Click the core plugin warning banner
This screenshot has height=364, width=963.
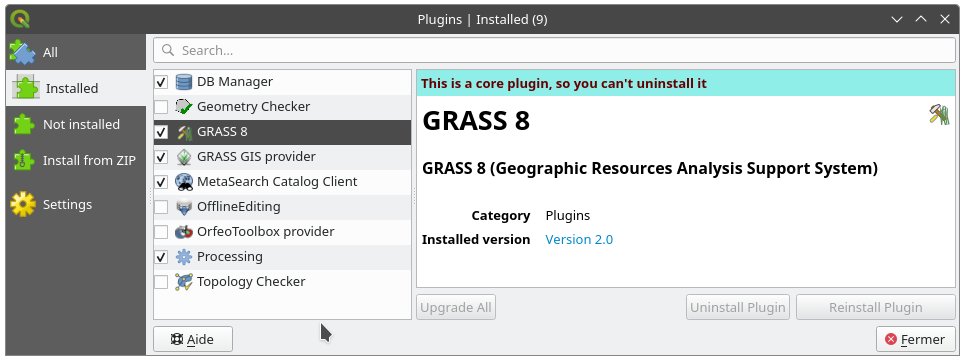pos(686,83)
